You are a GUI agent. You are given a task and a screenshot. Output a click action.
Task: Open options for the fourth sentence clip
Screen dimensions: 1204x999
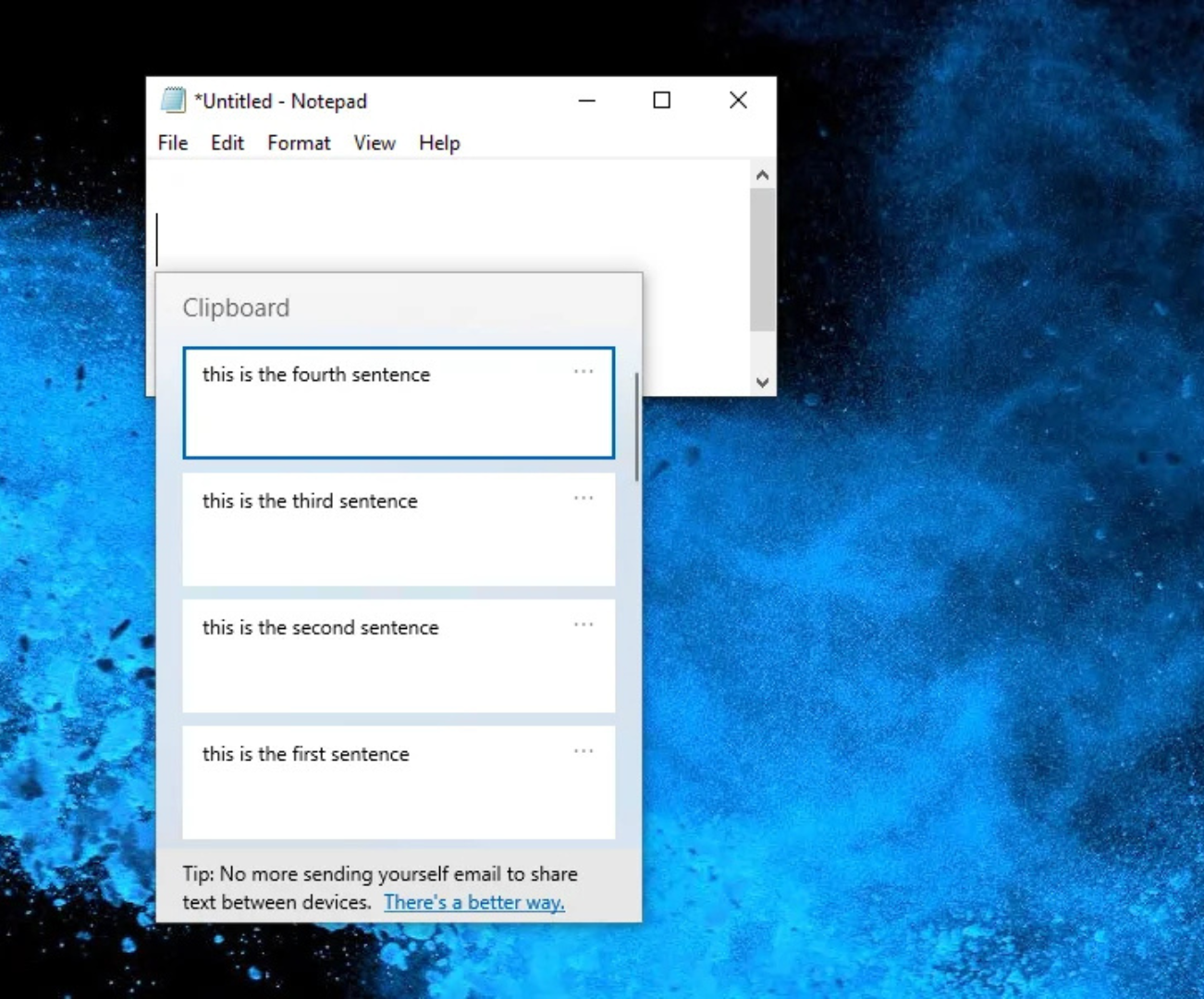pos(584,371)
